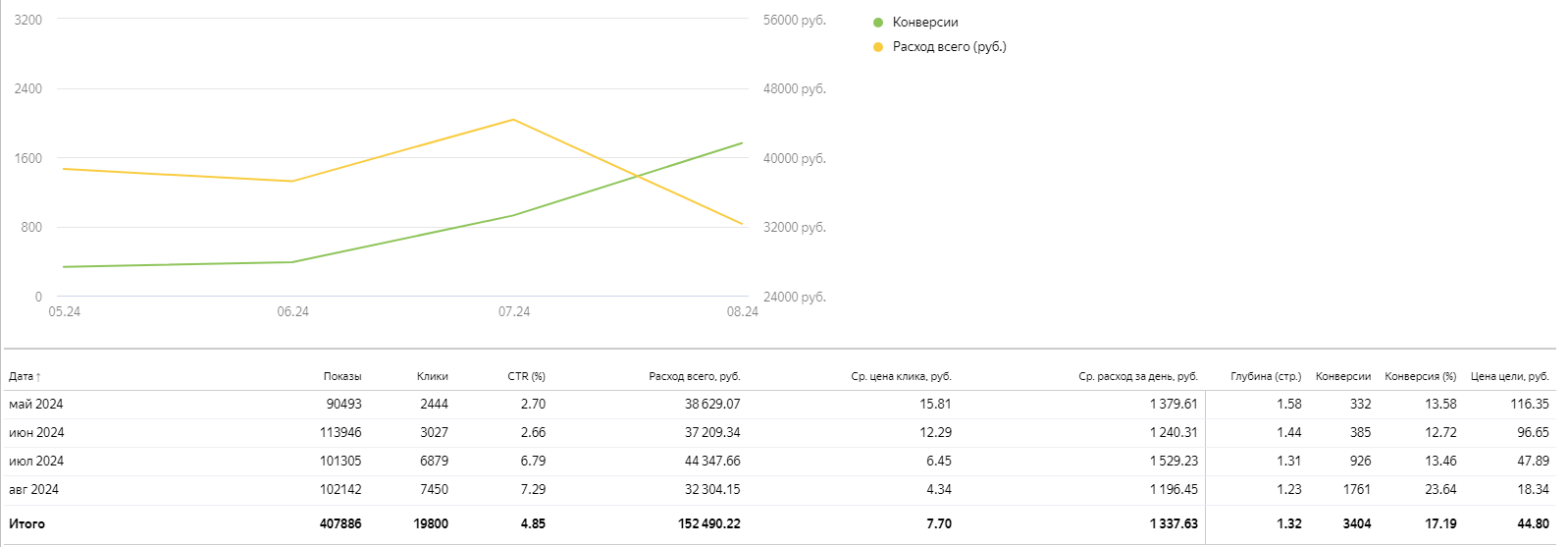Viewport: 1568px width, 547px height.
Task: Sort by Глубина (стр.) column header
Action: [1266, 376]
